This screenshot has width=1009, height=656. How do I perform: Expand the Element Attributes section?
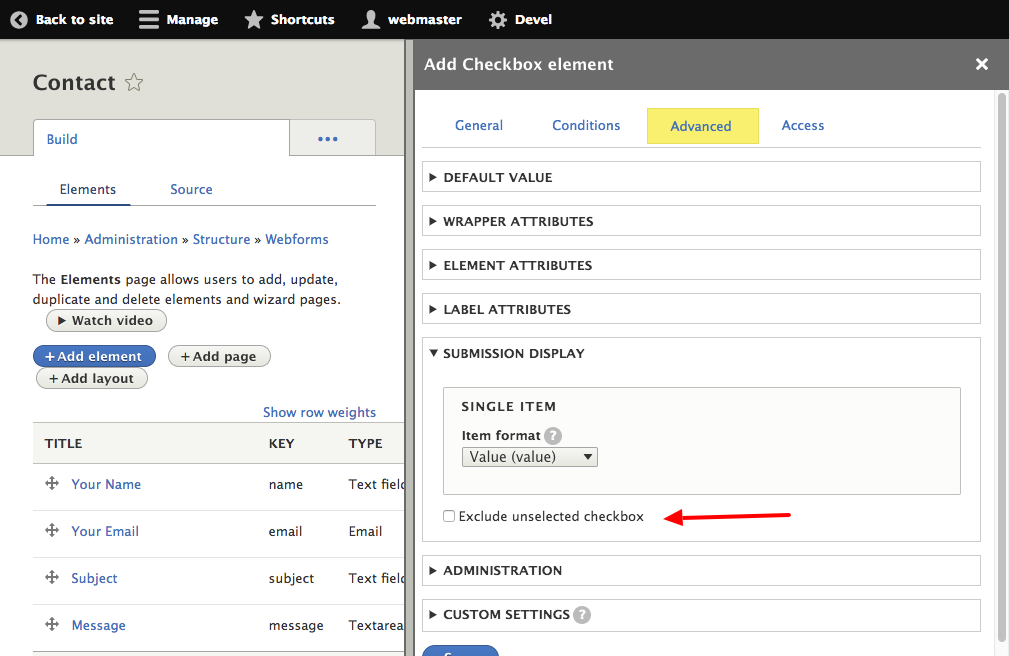tap(701, 265)
